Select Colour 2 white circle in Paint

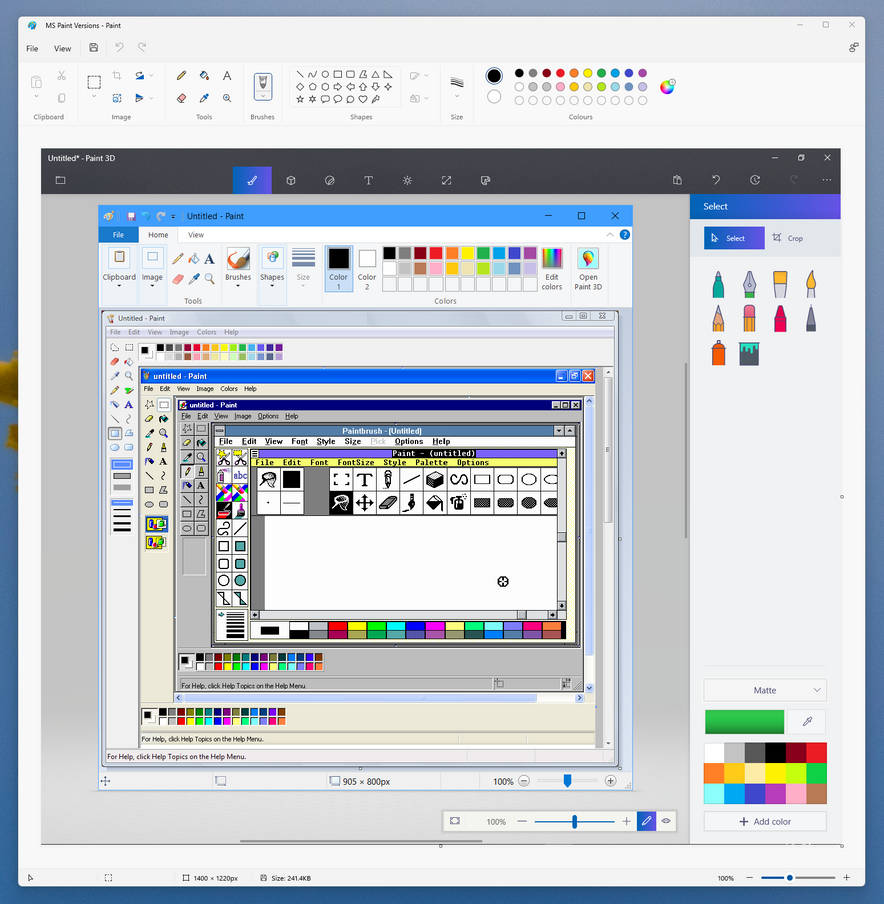point(494,97)
